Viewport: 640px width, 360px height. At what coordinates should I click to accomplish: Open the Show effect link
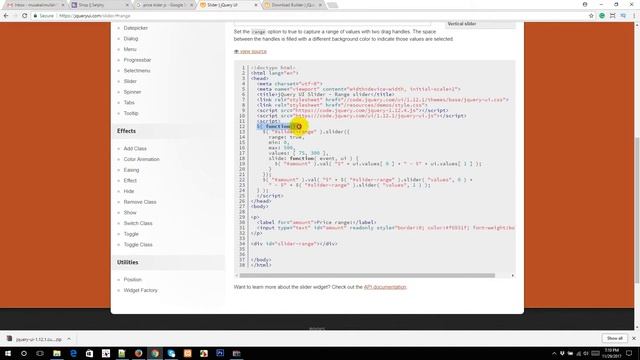click(130, 213)
